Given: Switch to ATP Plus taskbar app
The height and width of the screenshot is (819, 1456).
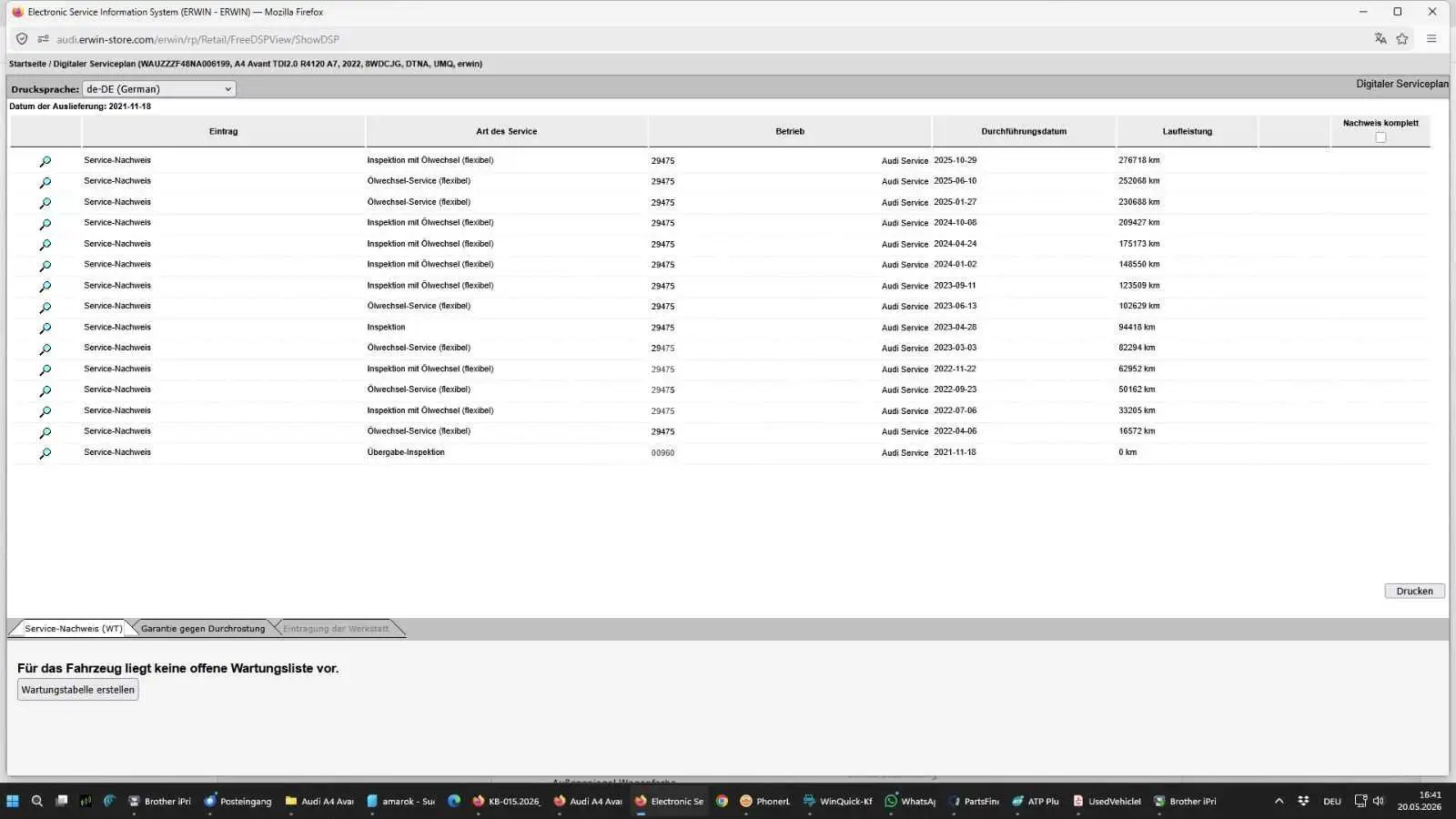Looking at the screenshot, I should 1036,801.
